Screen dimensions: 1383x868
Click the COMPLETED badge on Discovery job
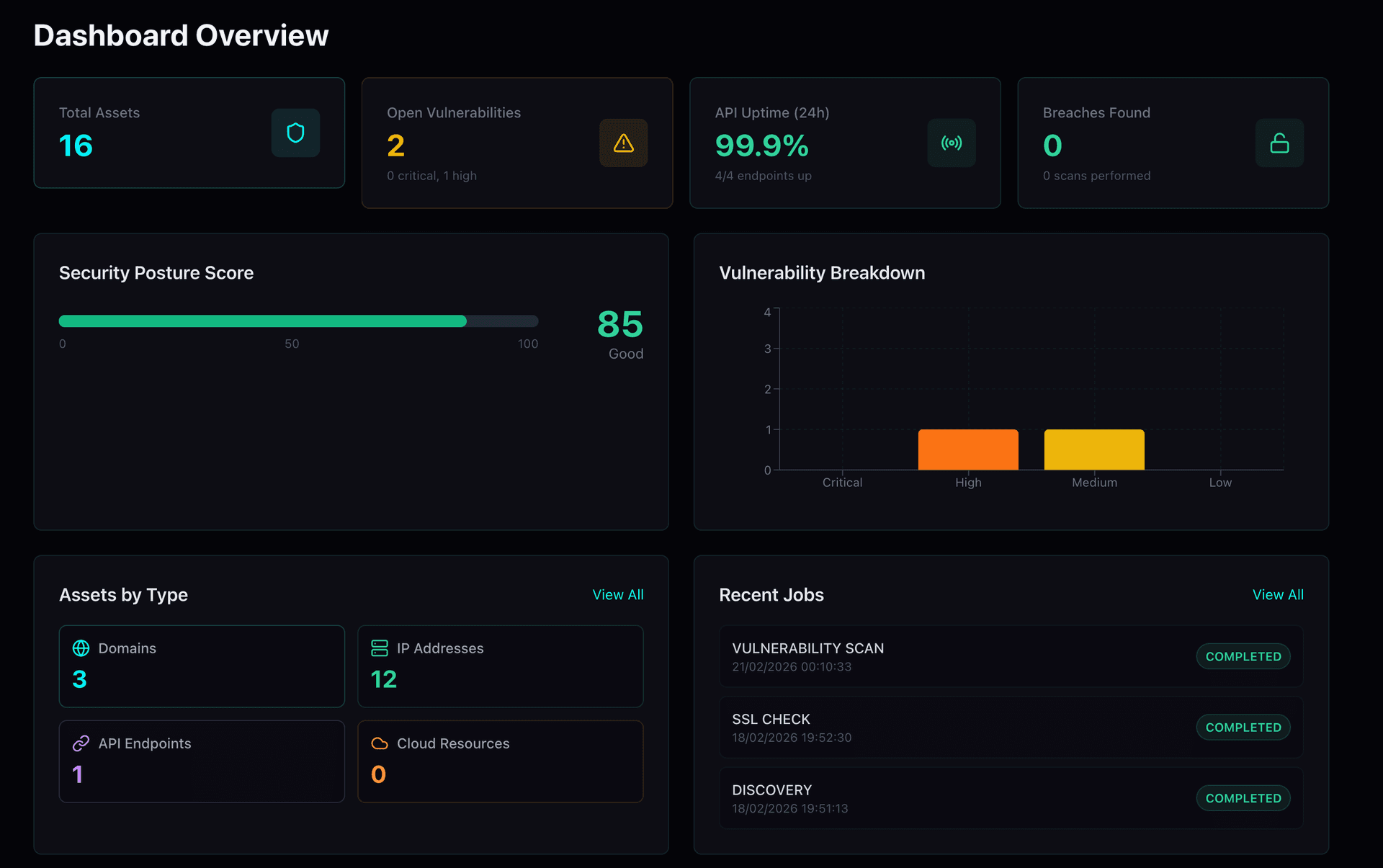tap(1243, 797)
